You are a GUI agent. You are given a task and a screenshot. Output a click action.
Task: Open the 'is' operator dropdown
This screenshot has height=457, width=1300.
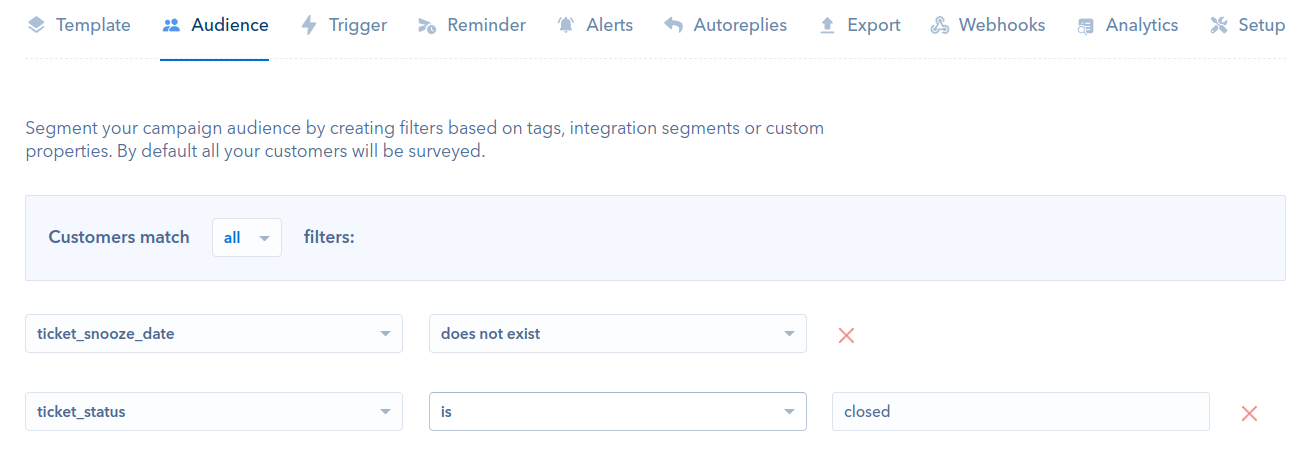coord(618,412)
